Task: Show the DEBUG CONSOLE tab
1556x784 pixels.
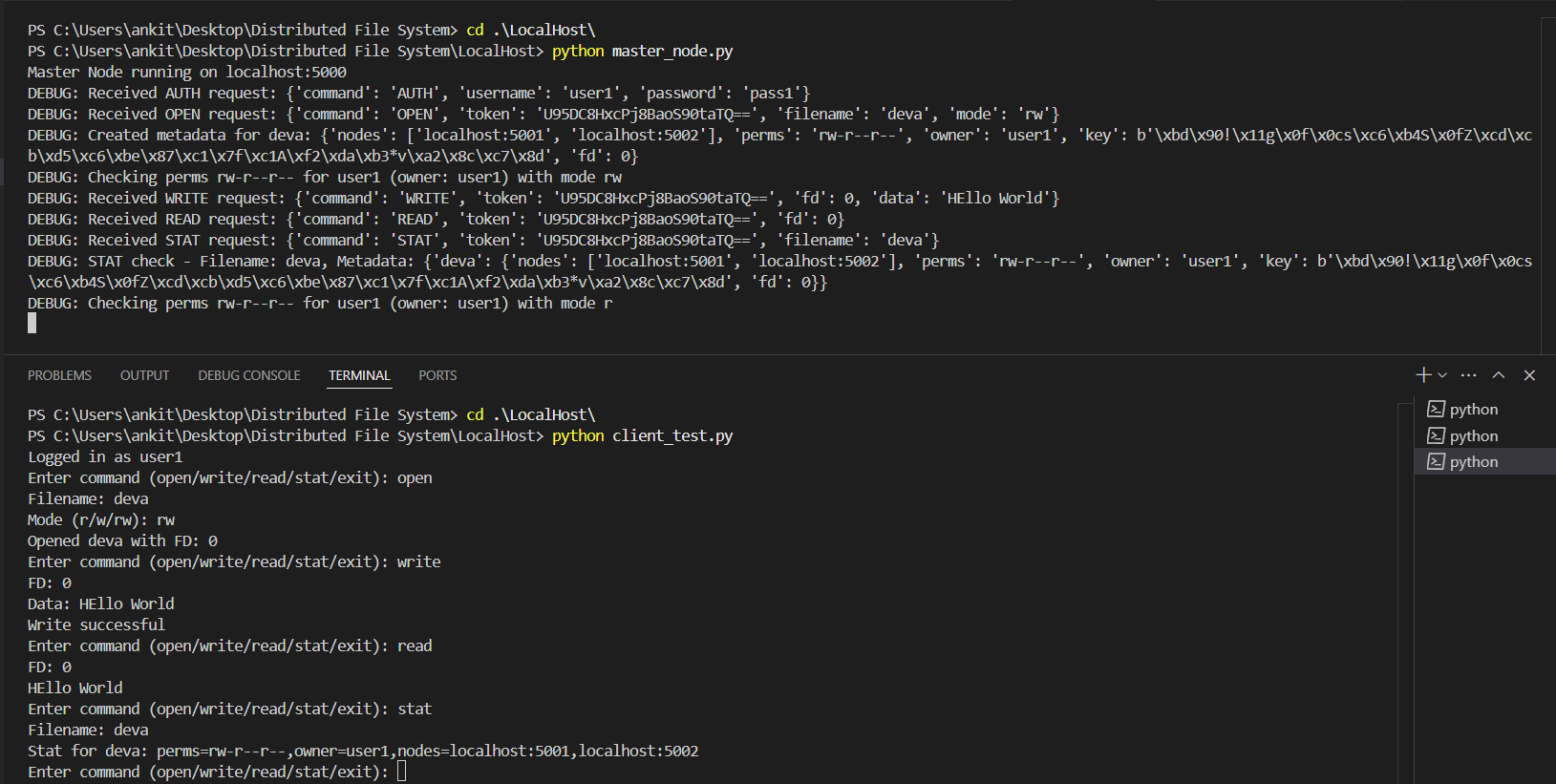Action: click(x=248, y=375)
